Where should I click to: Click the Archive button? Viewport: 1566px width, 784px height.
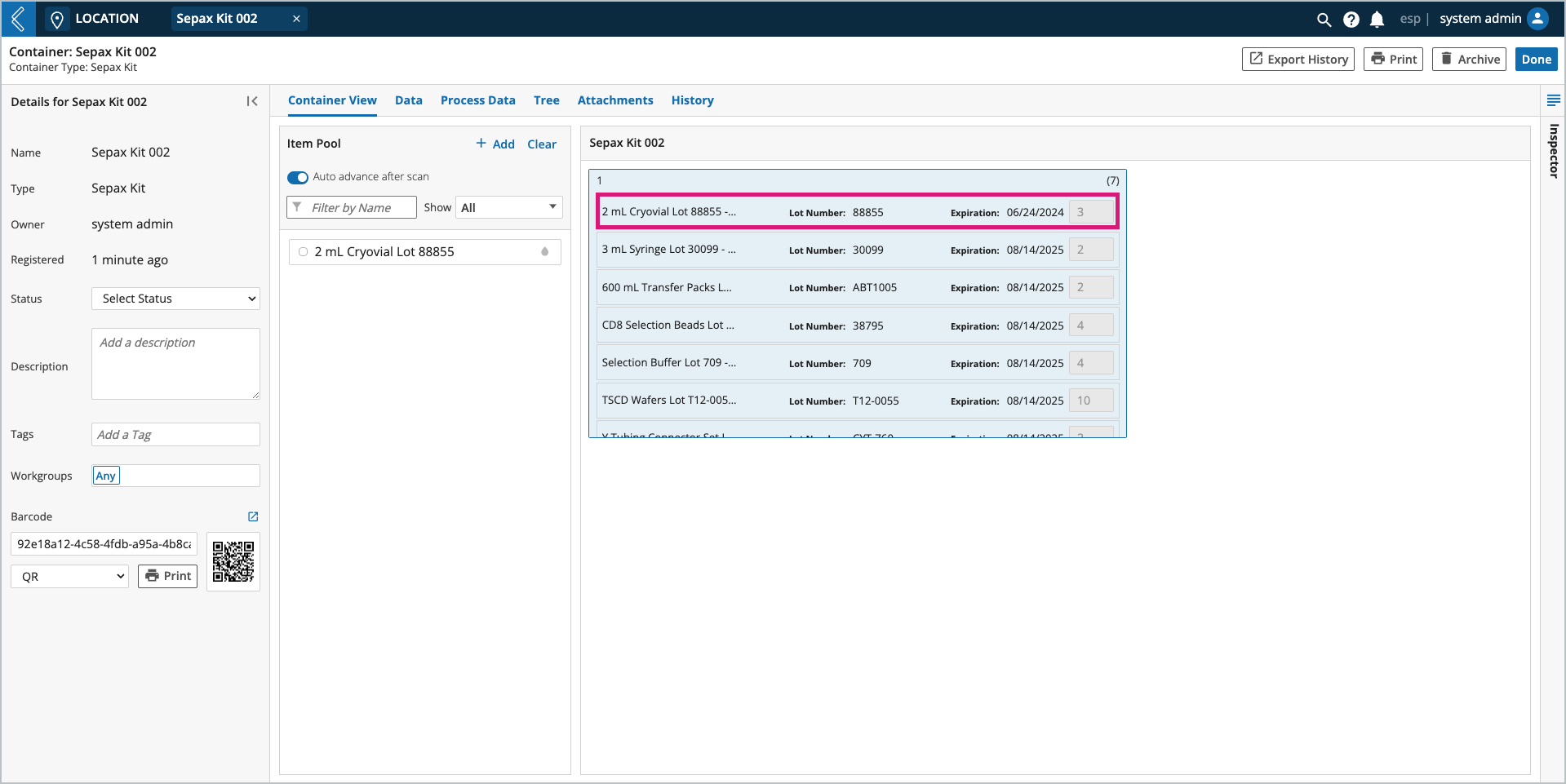pyautogui.click(x=1469, y=59)
